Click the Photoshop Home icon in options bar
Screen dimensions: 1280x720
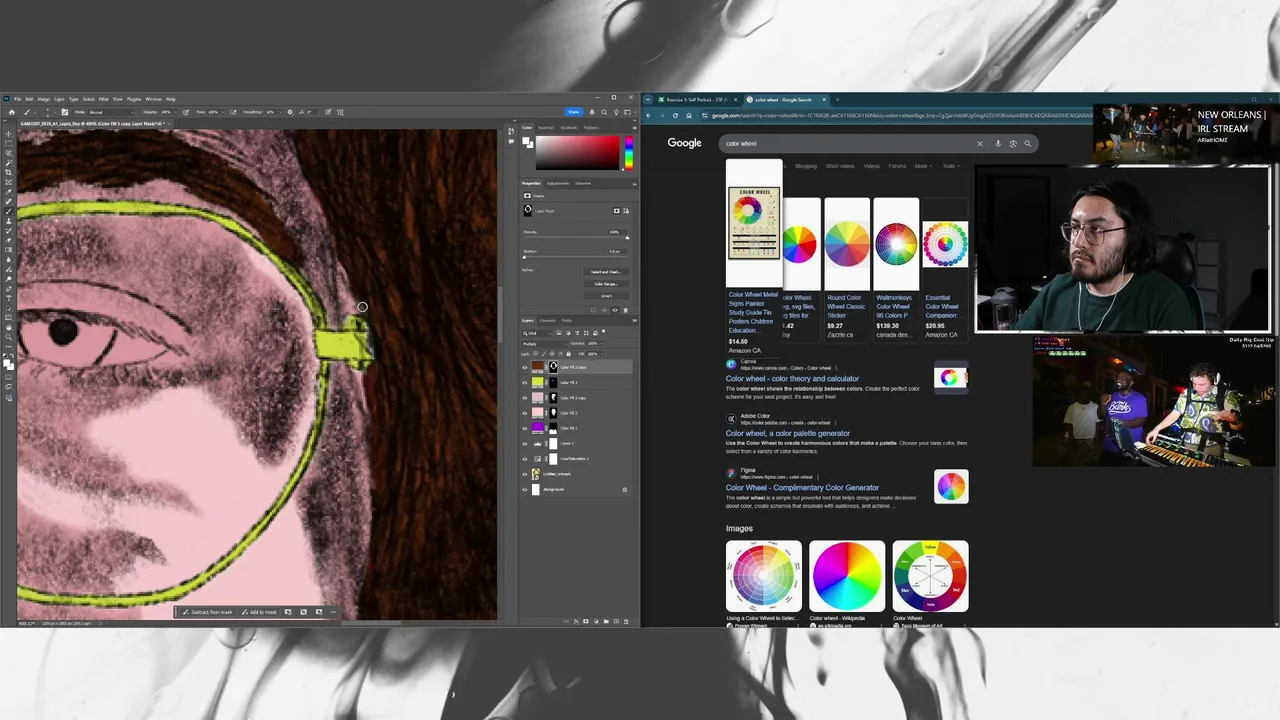coord(12,112)
